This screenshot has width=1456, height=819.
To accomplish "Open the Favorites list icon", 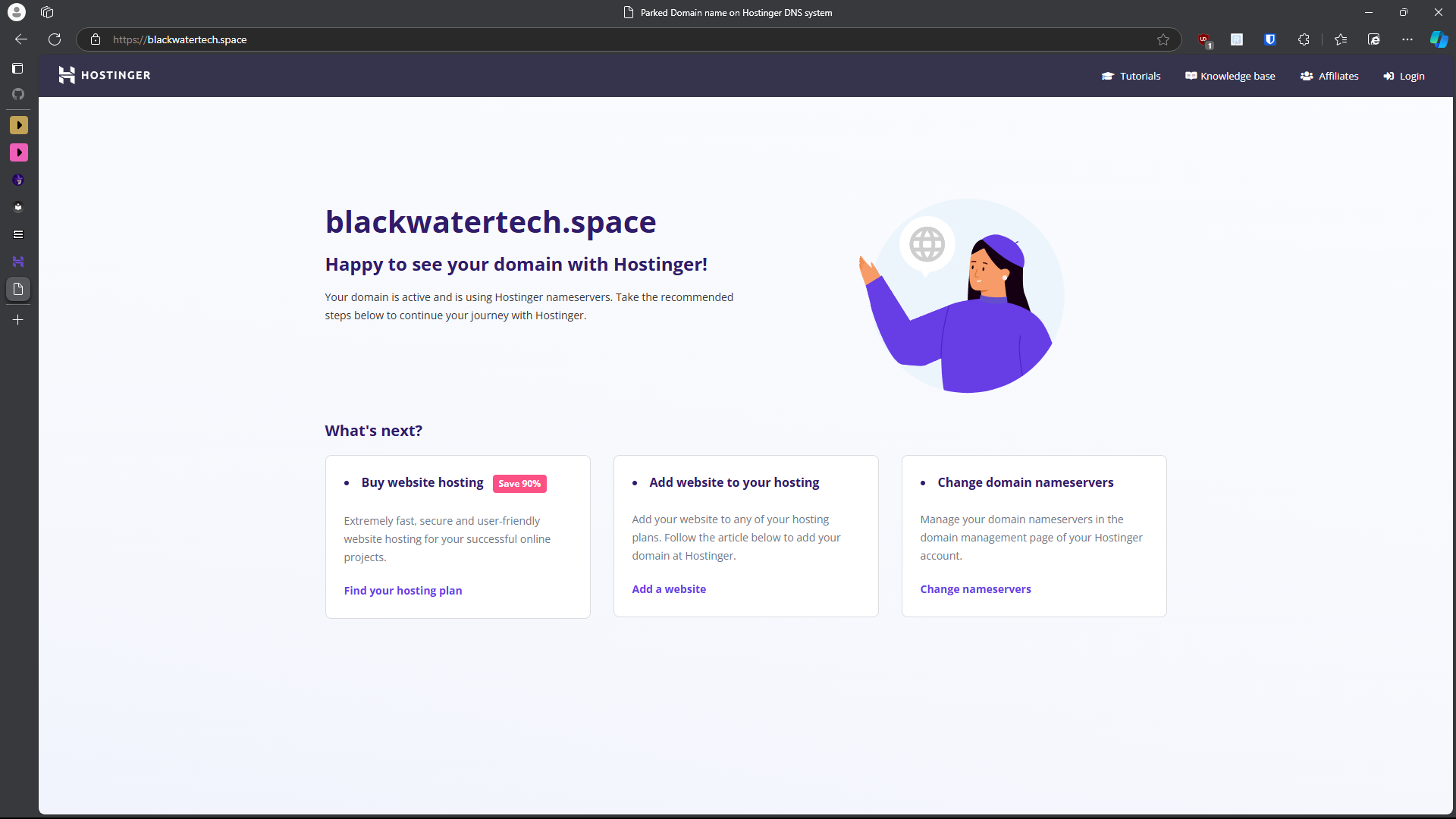I will tap(1341, 39).
